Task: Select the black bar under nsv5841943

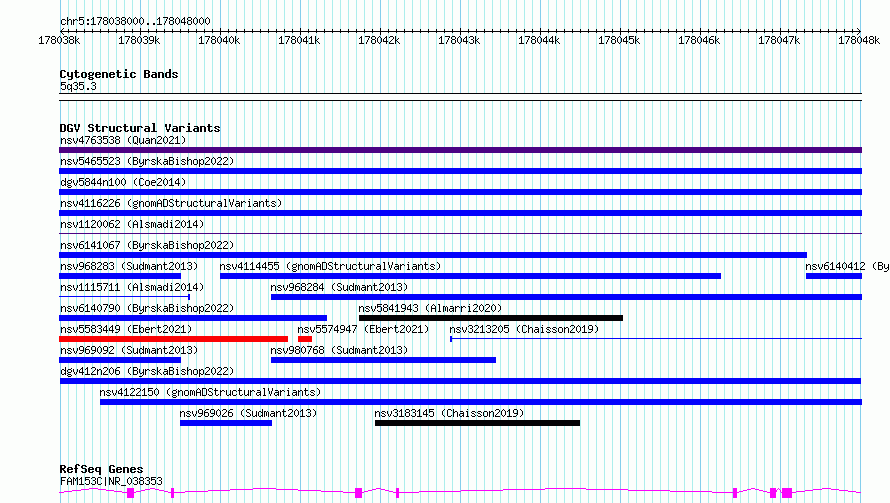Action: (491, 318)
